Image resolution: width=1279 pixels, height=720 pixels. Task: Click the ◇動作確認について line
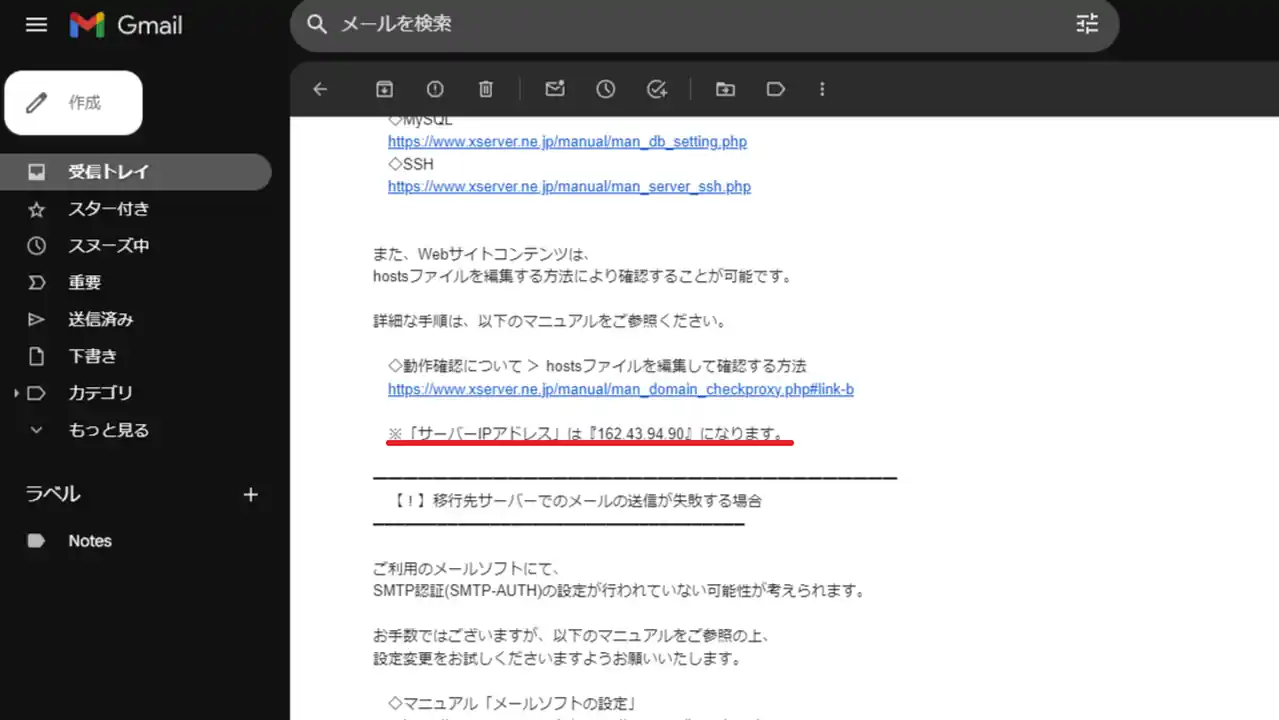(597, 367)
